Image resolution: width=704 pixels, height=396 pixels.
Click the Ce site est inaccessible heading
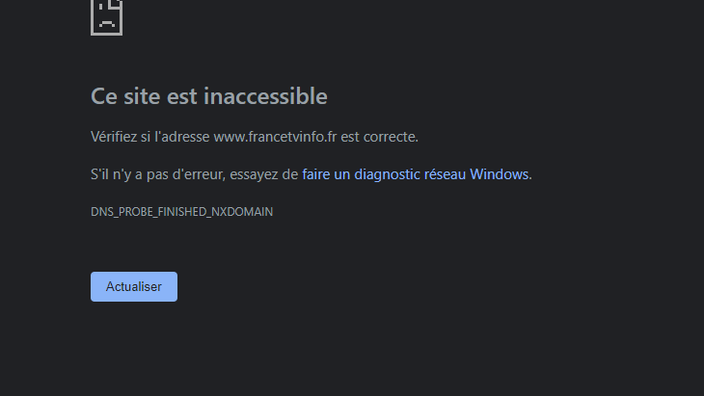tap(209, 96)
